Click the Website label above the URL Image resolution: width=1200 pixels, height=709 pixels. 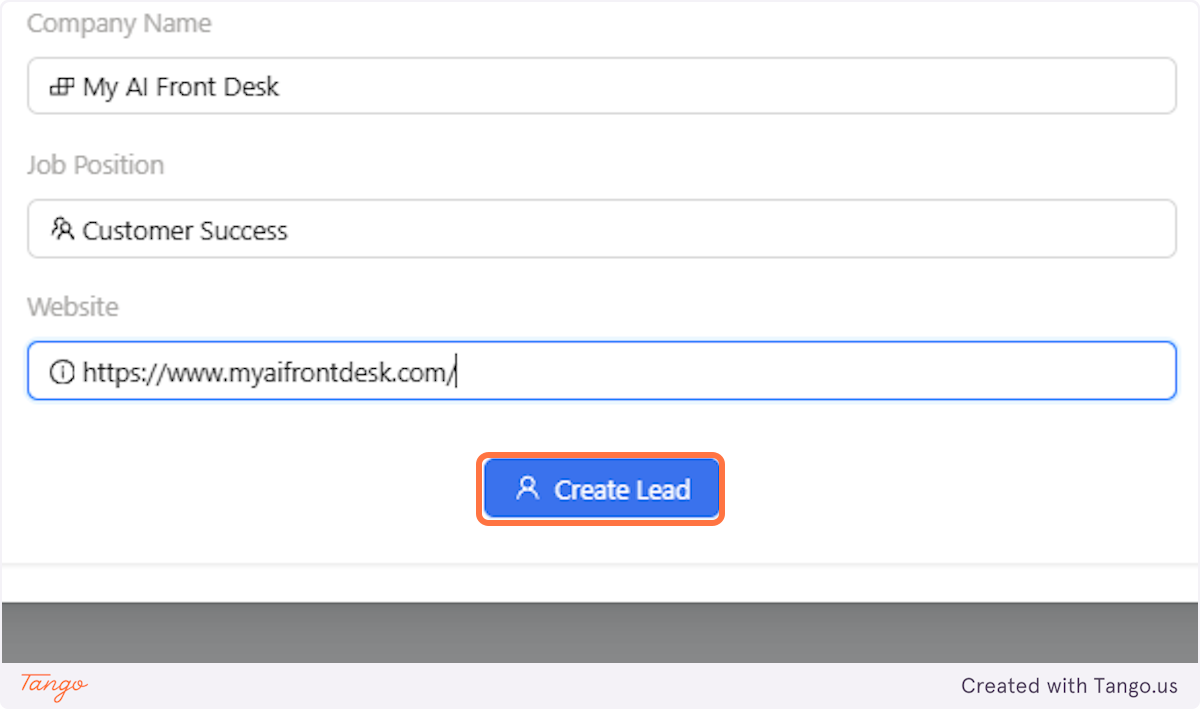click(x=72, y=307)
